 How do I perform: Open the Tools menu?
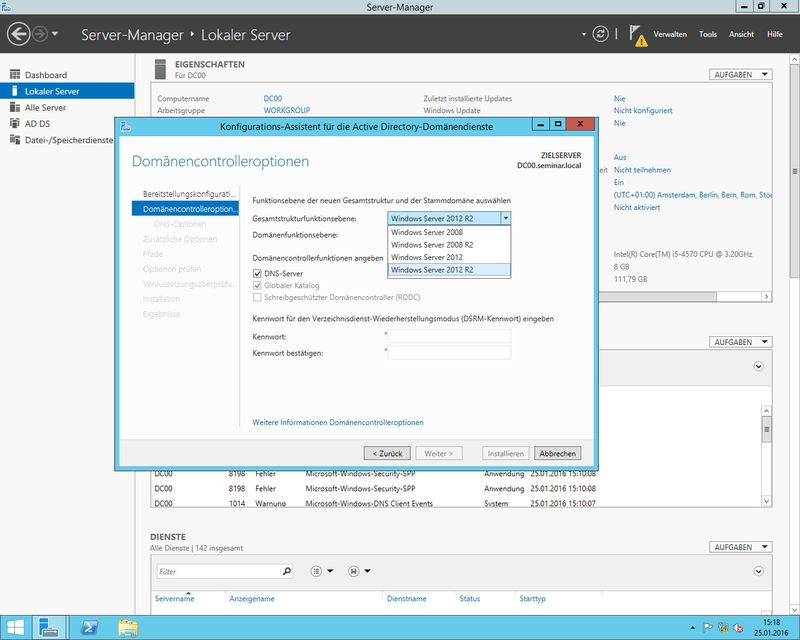[708, 34]
